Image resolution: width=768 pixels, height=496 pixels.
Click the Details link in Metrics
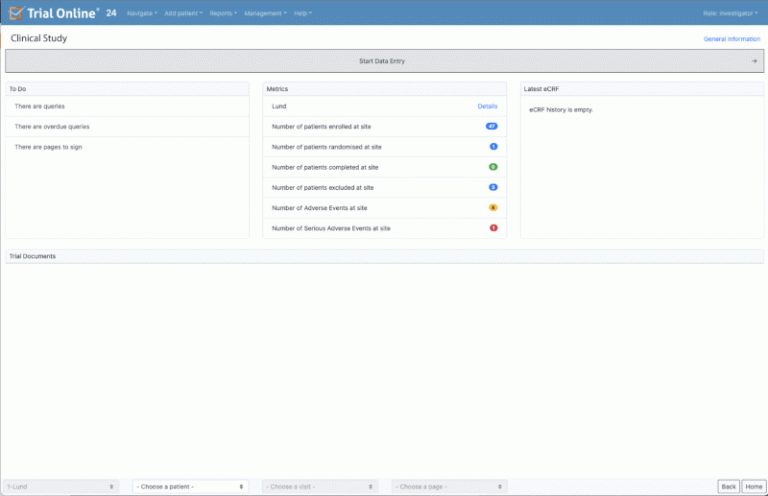click(x=487, y=105)
